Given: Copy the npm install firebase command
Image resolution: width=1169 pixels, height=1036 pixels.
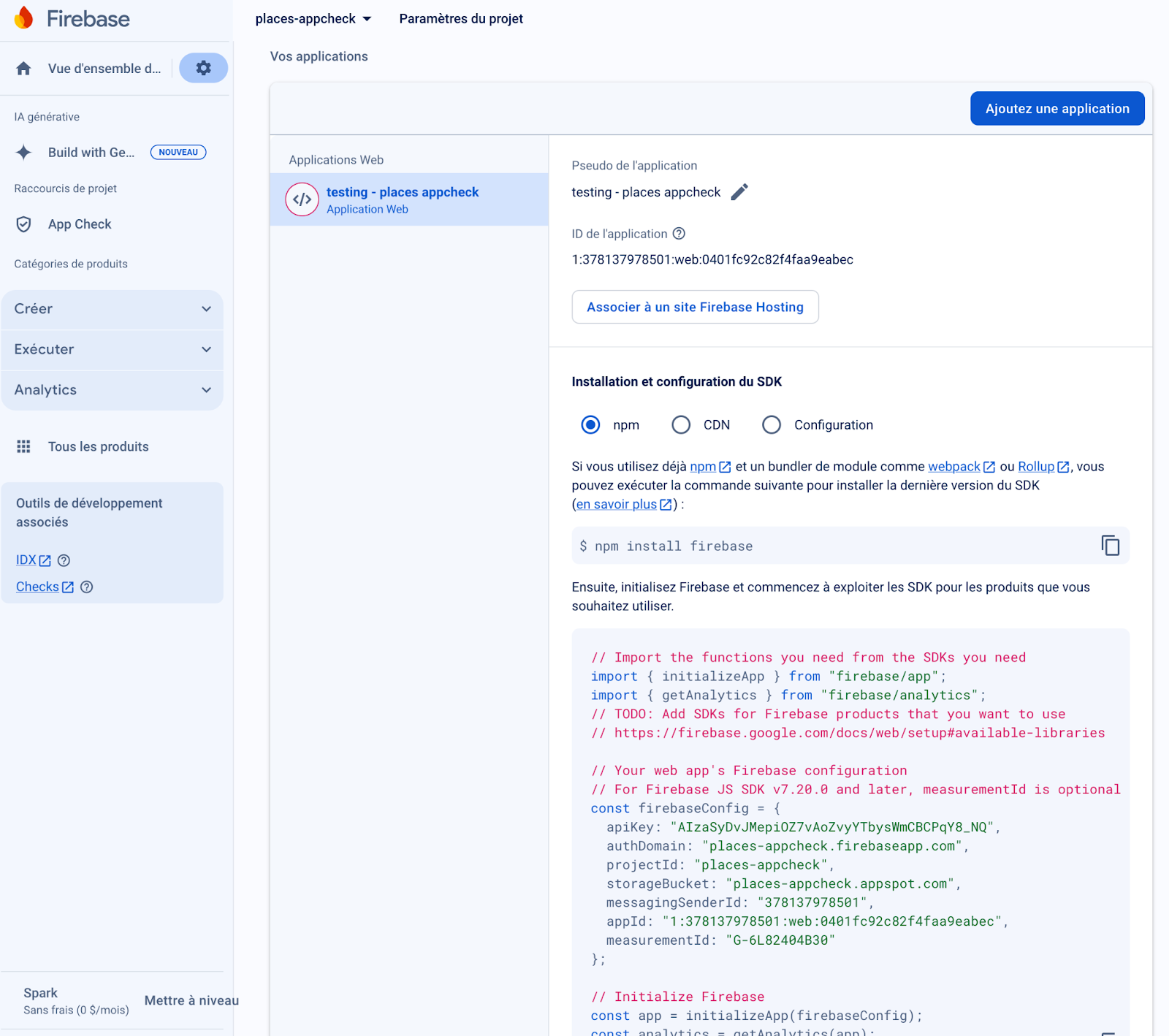Looking at the screenshot, I should pyautogui.click(x=1110, y=546).
